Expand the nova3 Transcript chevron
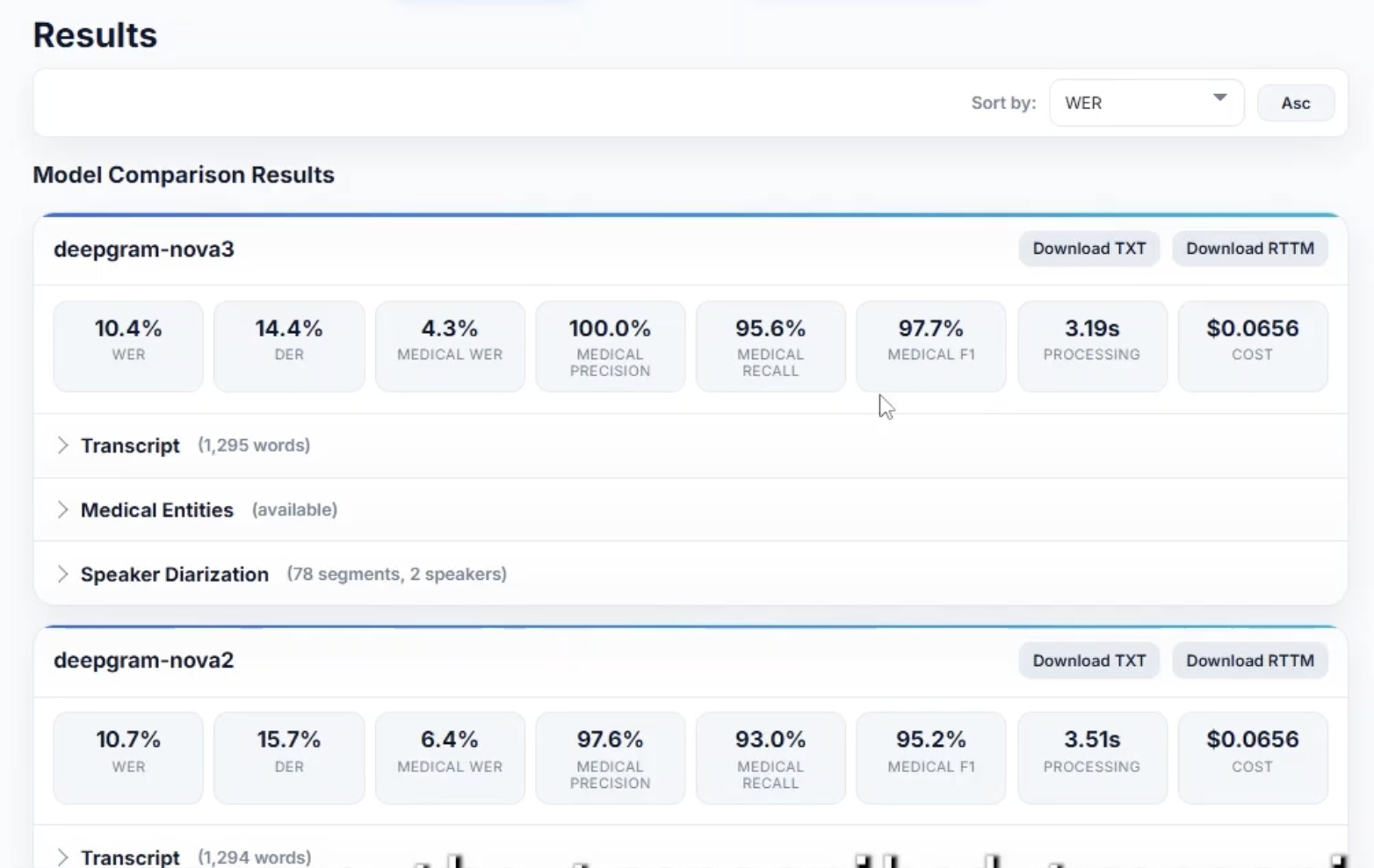Image resolution: width=1374 pixels, height=868 pixels. tap(62, 445)
